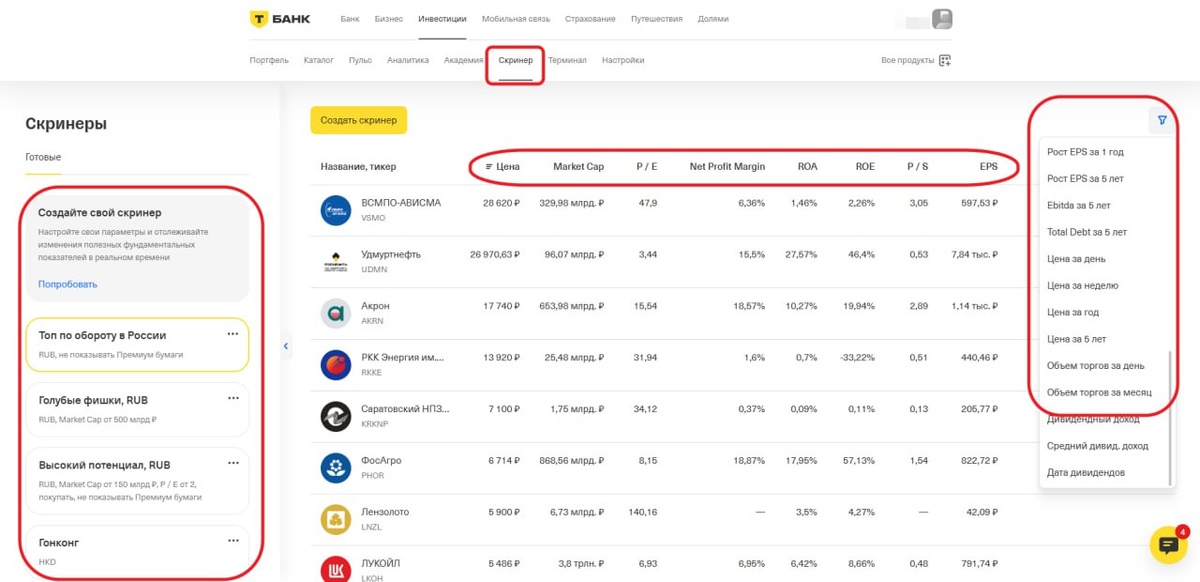
Task: Switch to the Пульс tab
Action: click(360, 60)
